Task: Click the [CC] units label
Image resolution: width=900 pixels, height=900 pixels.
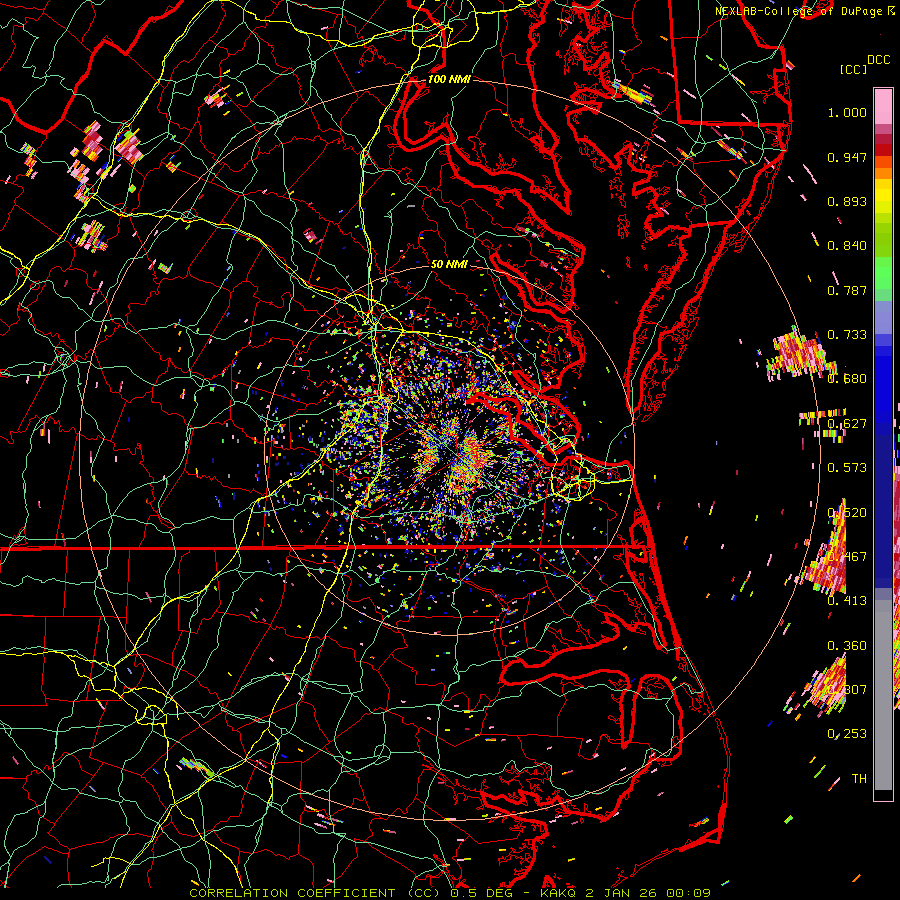Action: 854,69
